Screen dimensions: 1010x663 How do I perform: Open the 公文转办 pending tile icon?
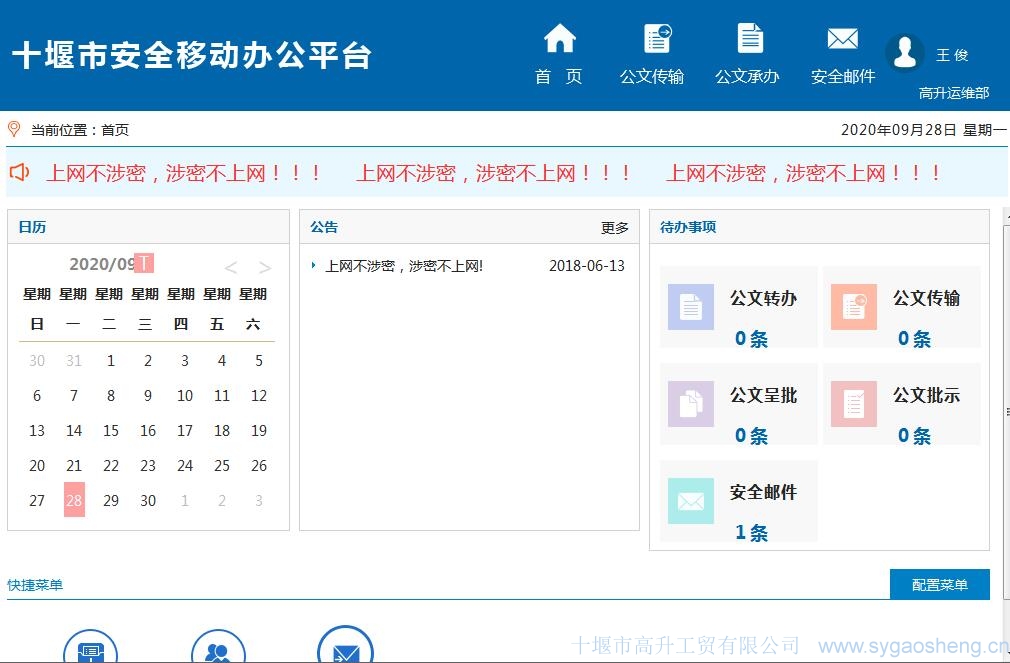(x=690, y=307)
